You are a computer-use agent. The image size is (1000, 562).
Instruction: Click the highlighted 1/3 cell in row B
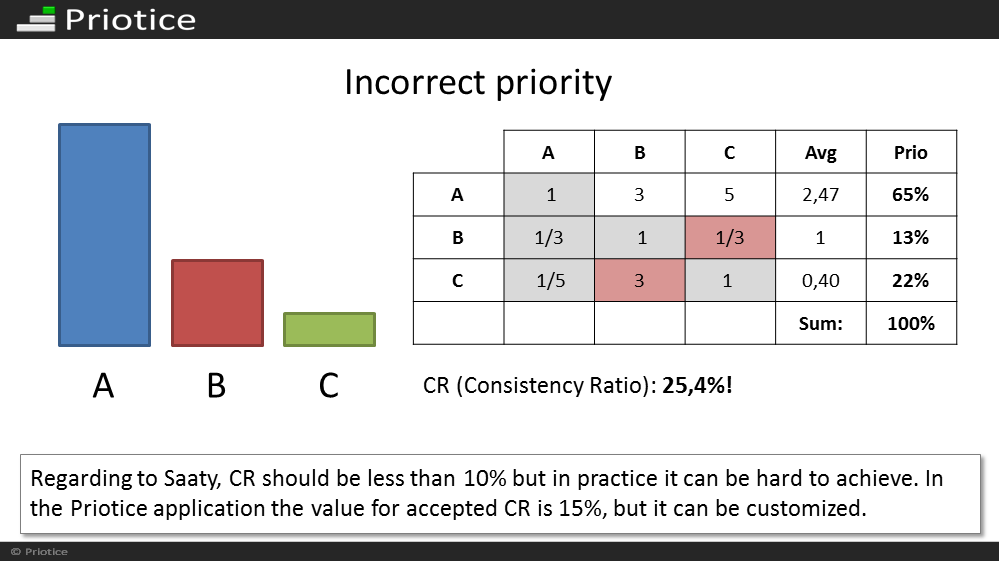click(x=730, y=237)
